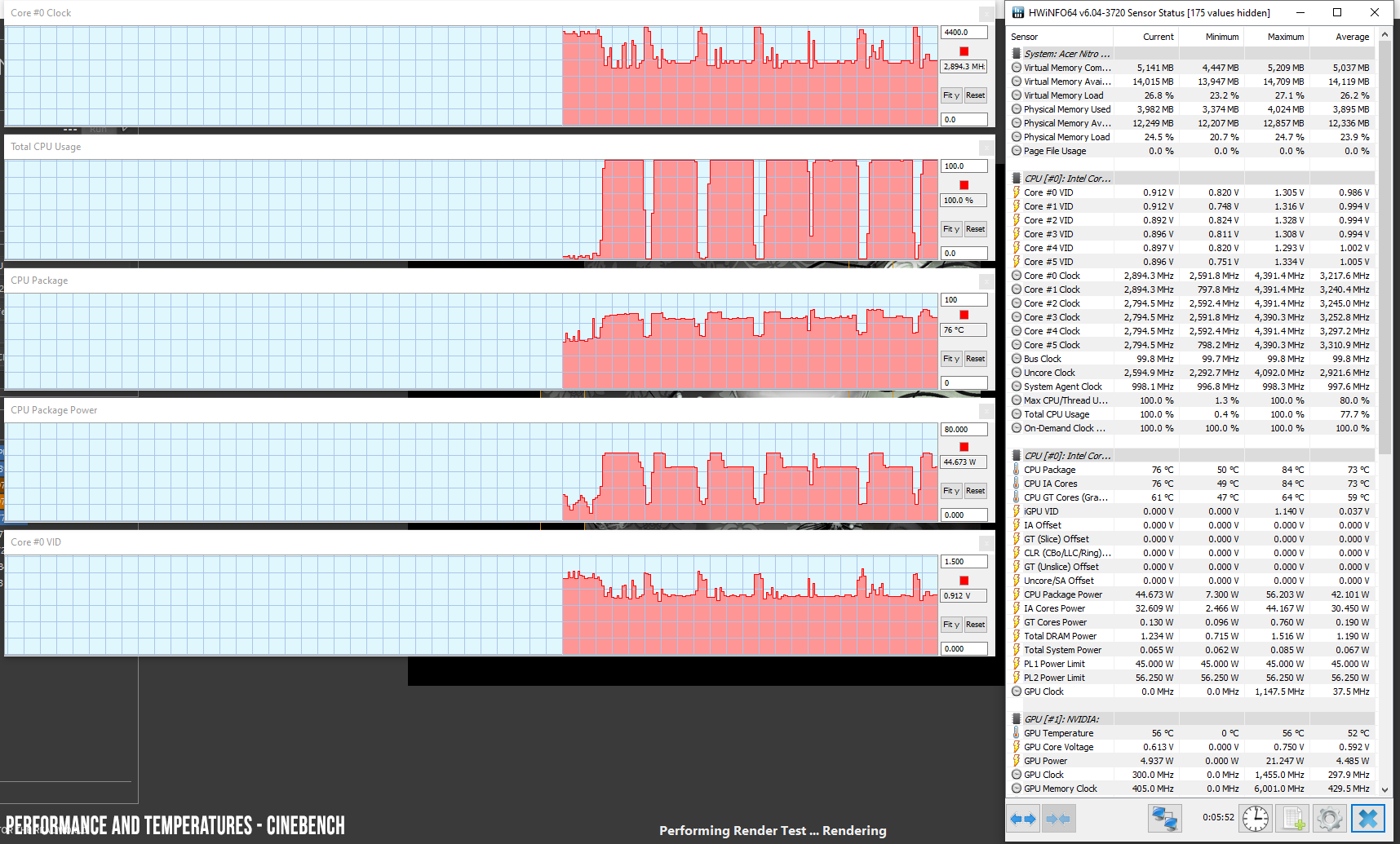Close the Total CPU Usage graph window
This screenshot has width=1400, height=844.
(x=986, y=148)
